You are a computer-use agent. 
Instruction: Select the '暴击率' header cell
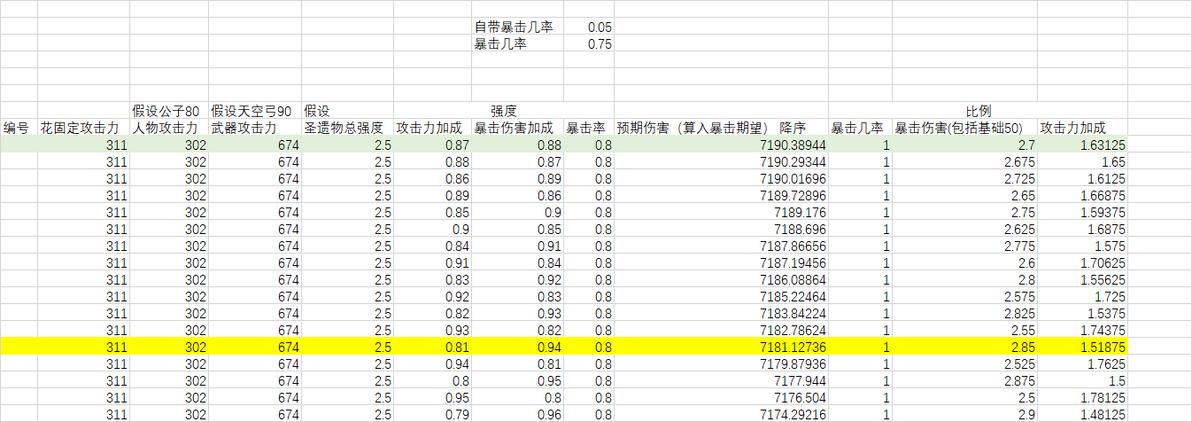coord(588,127)
